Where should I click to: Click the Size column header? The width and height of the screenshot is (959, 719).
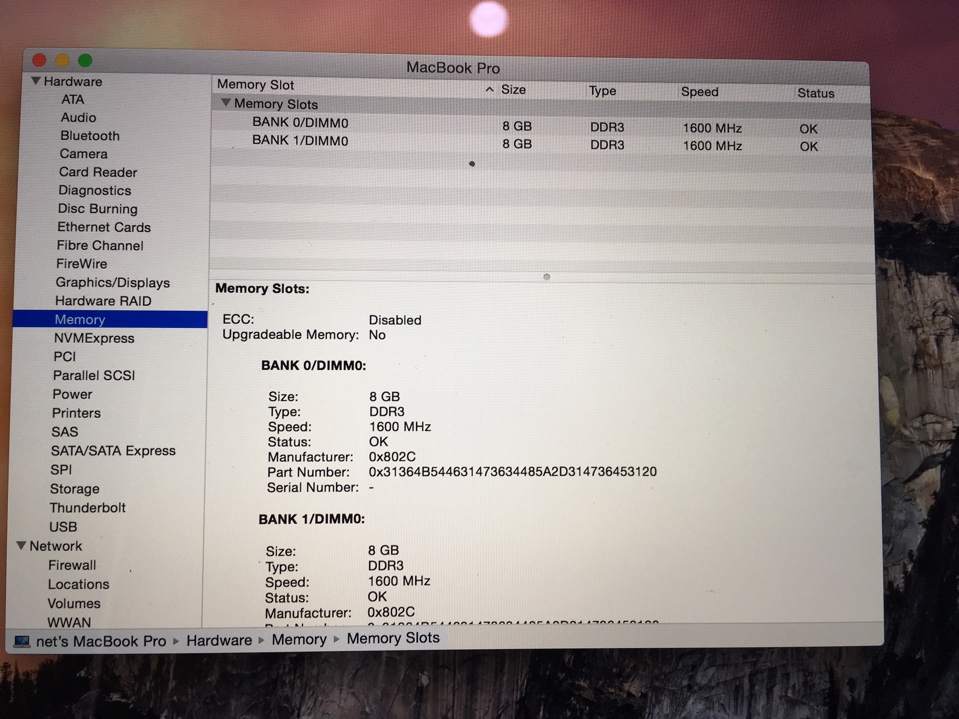pyautogui.click(x=513, y=90)
